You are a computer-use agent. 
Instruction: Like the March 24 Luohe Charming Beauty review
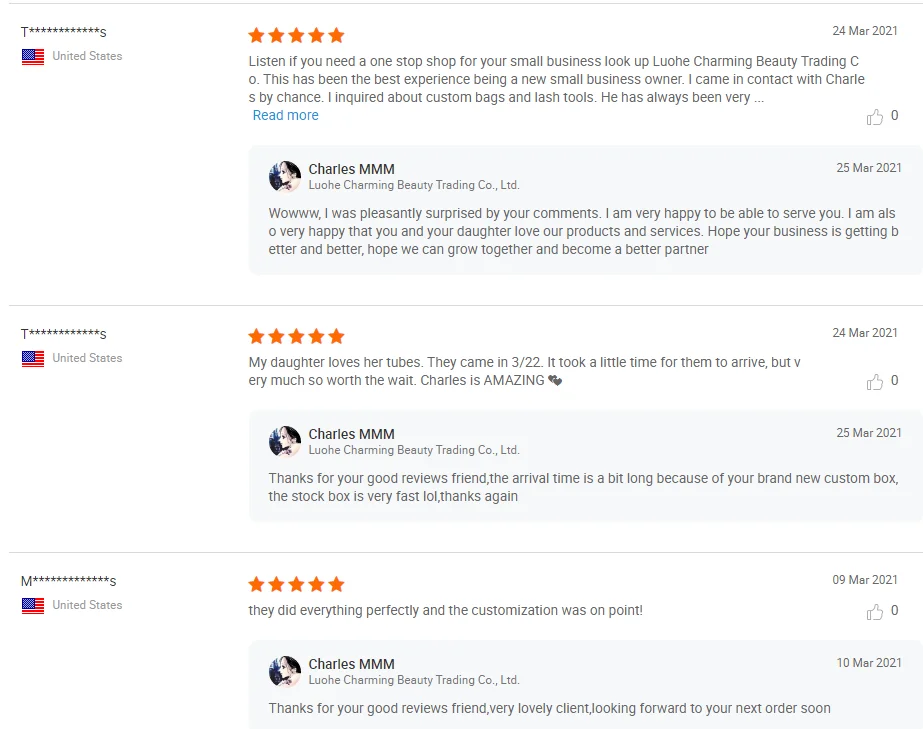point(875,117)
